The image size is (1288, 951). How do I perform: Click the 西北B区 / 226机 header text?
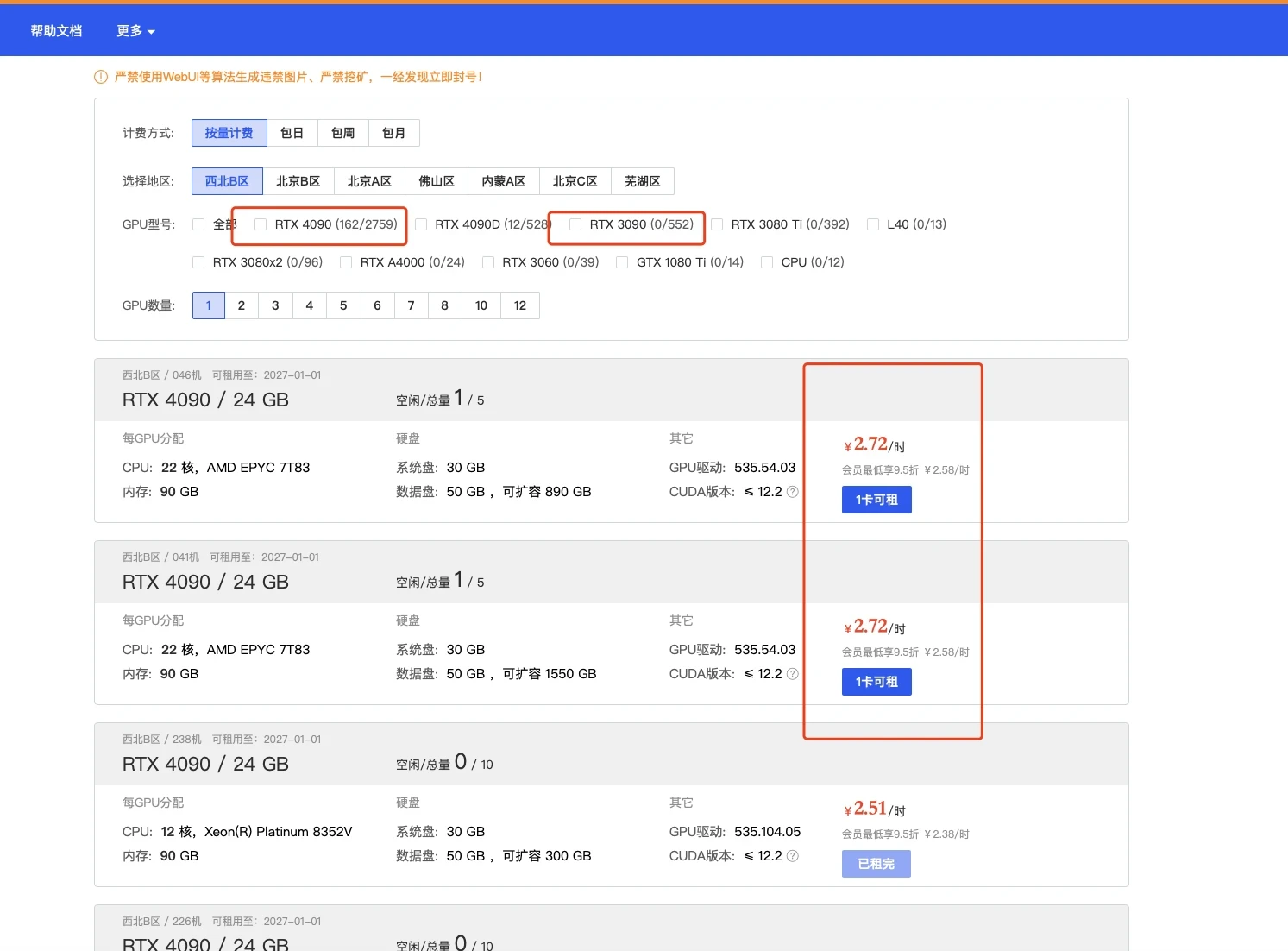click(162, 922)
